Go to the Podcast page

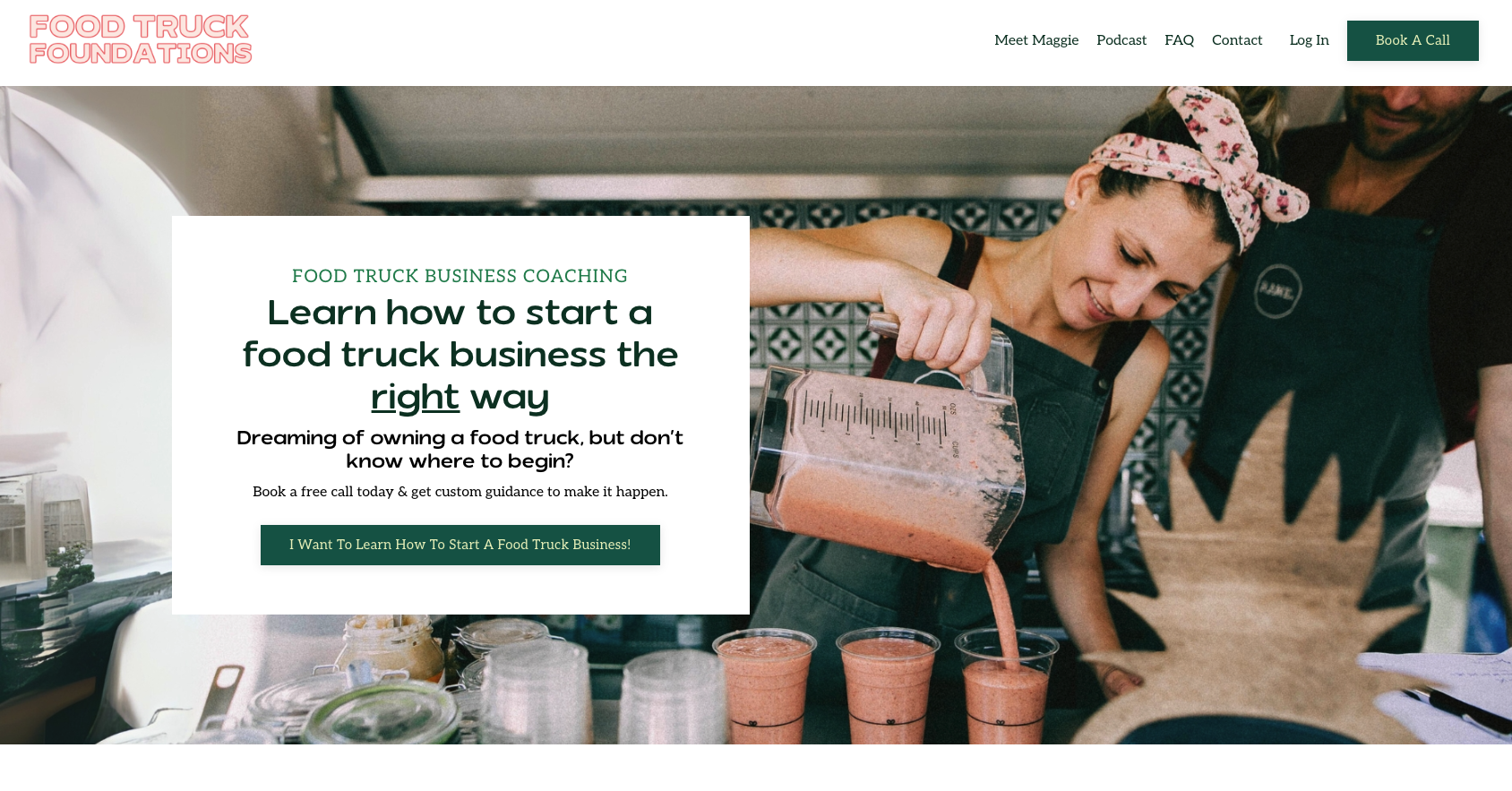point(1121,40)
